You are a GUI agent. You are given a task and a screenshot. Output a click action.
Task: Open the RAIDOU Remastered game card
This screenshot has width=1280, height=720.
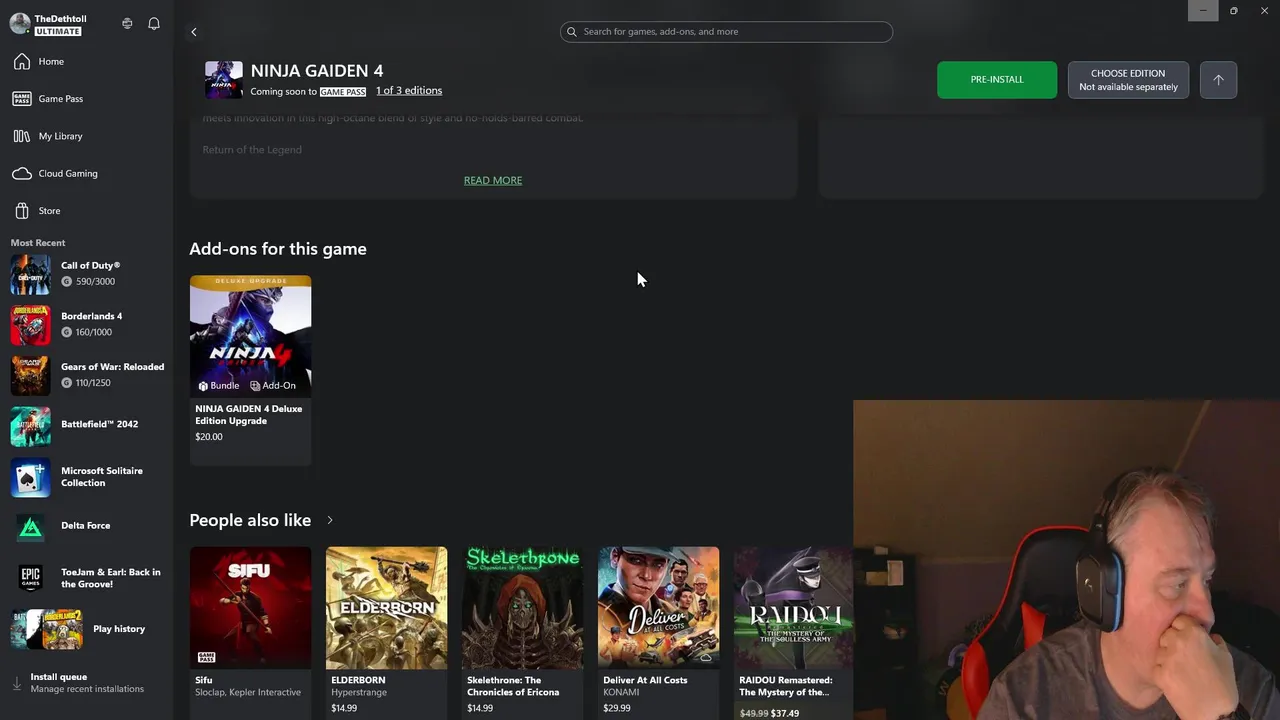coord(793,632)
